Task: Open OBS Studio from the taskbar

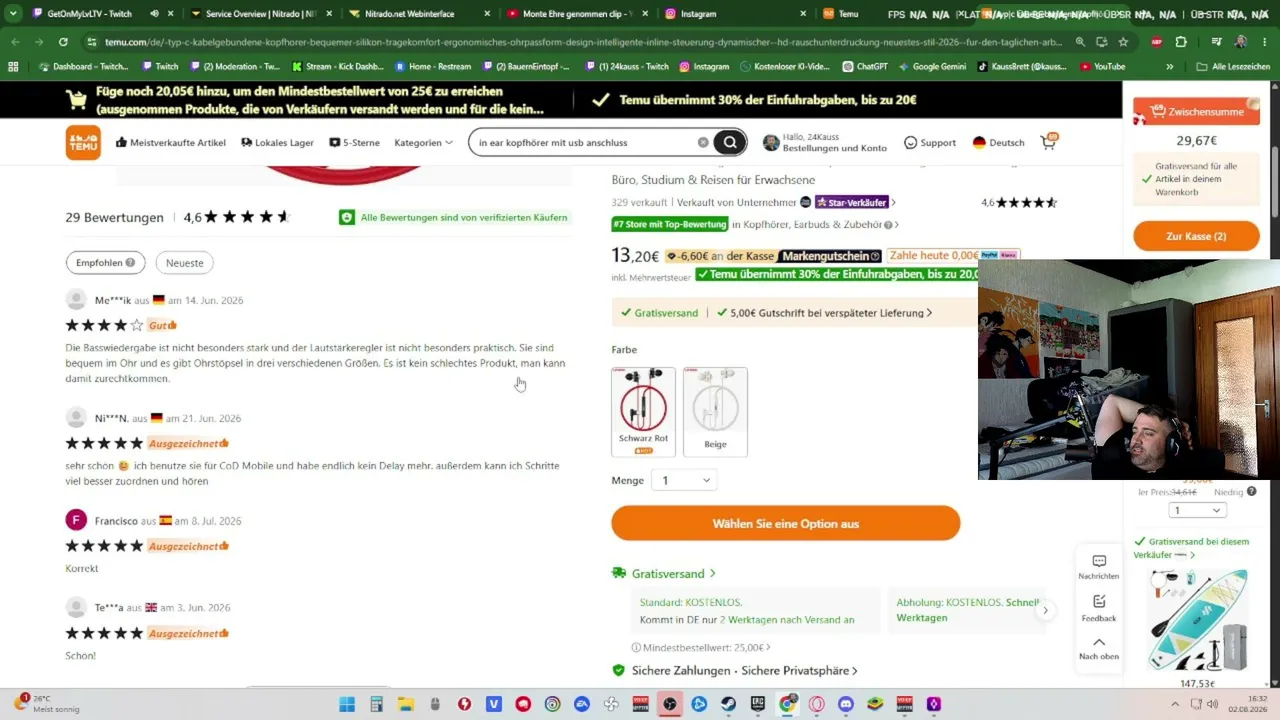Action: pyautogui.click(x=670, y=704)
